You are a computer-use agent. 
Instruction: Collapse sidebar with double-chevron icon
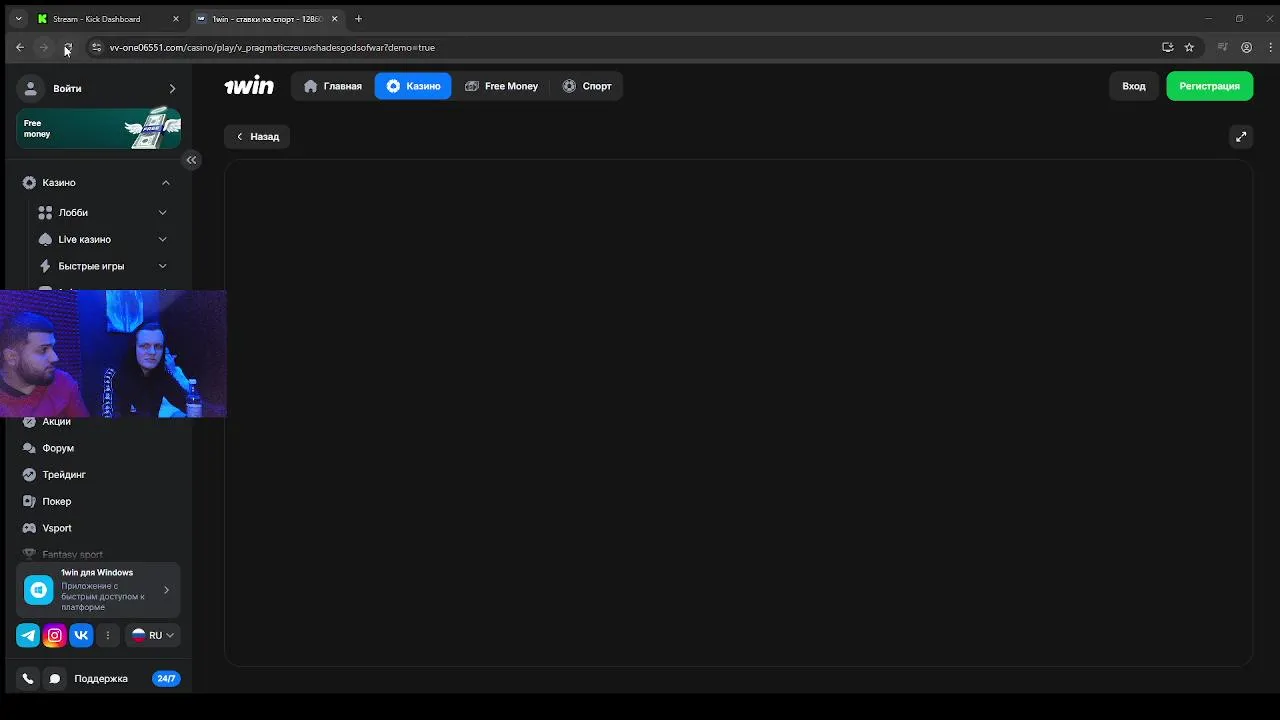click(191, 160)
